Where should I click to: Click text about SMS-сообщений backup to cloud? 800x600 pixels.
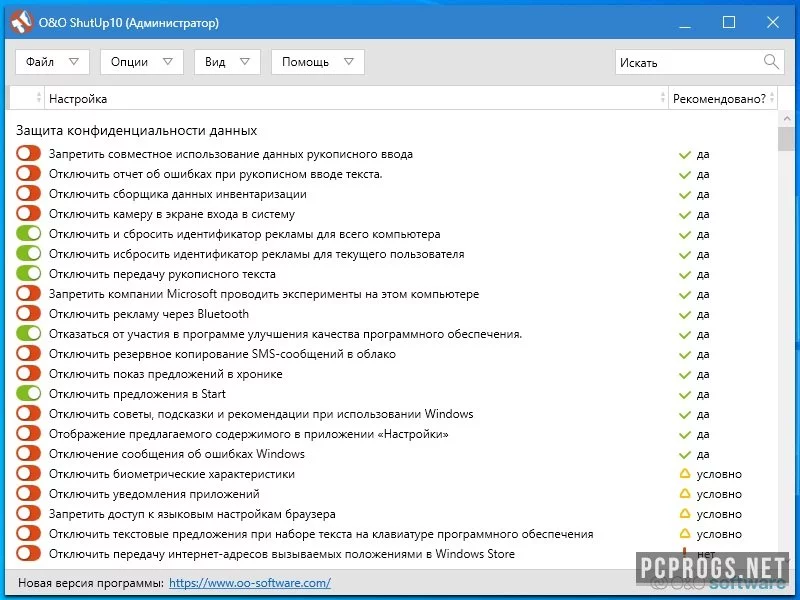coord(222,354)
